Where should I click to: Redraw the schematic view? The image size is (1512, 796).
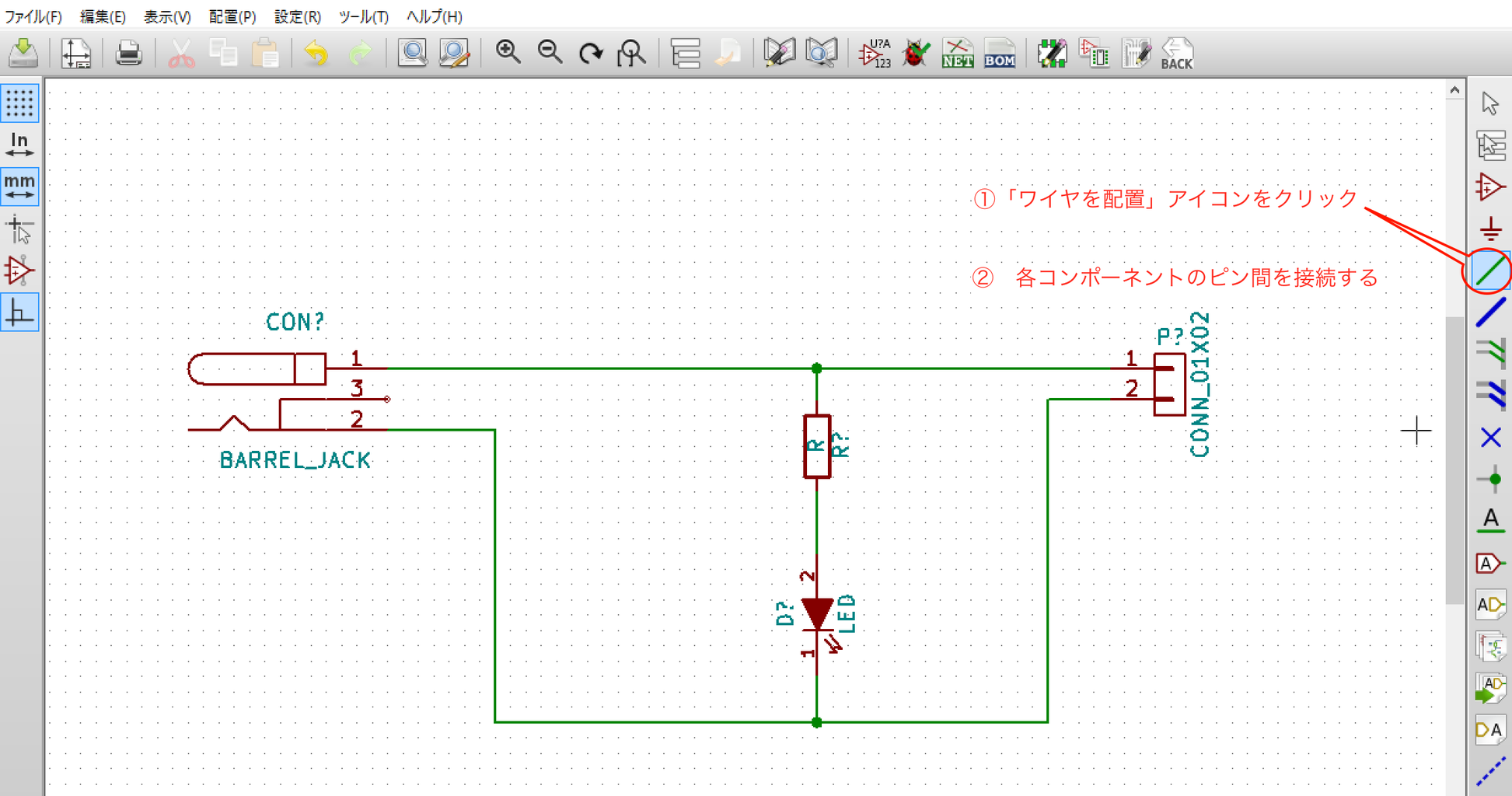(592, 53)
